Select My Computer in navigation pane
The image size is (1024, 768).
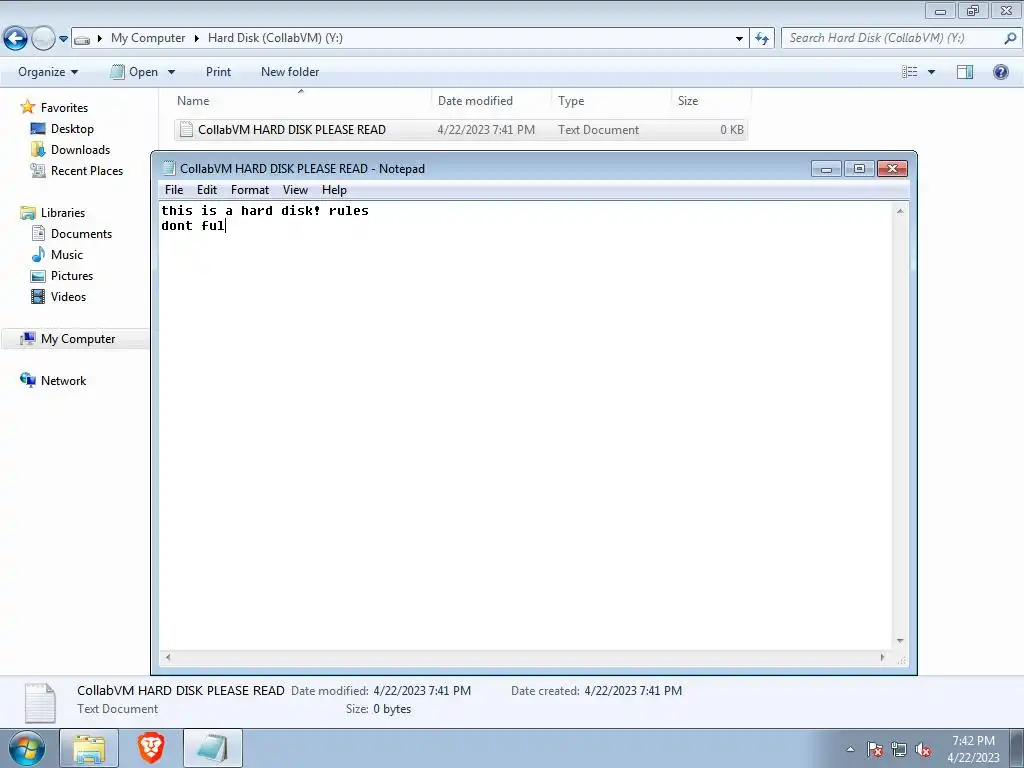pos(78,339)
